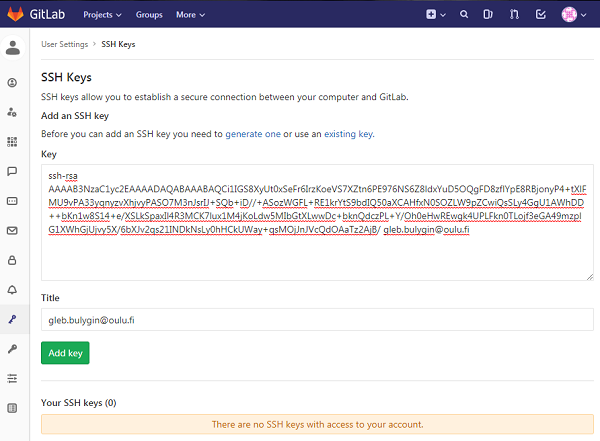The width and height of the screenshot is (600, 441).
Task: Open the Merge requests icon in navbar
Action: coord(515,15)
